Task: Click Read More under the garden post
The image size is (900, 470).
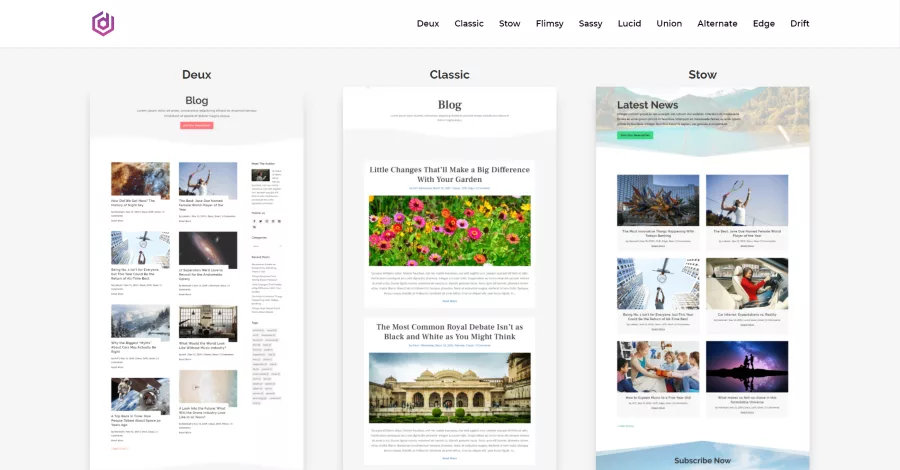Action: [x=449, y=301]
